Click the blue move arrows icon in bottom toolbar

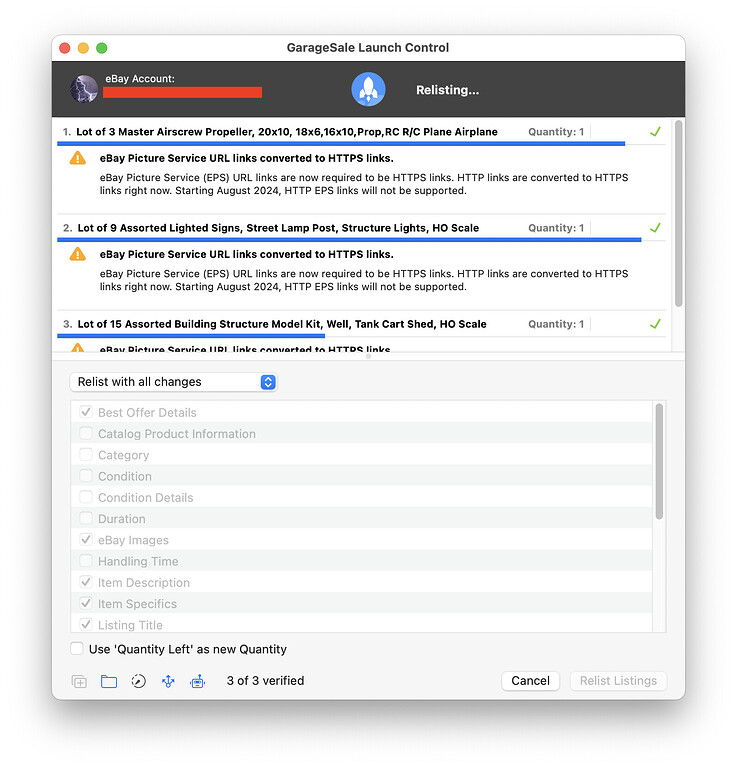(x=168, y=681)
